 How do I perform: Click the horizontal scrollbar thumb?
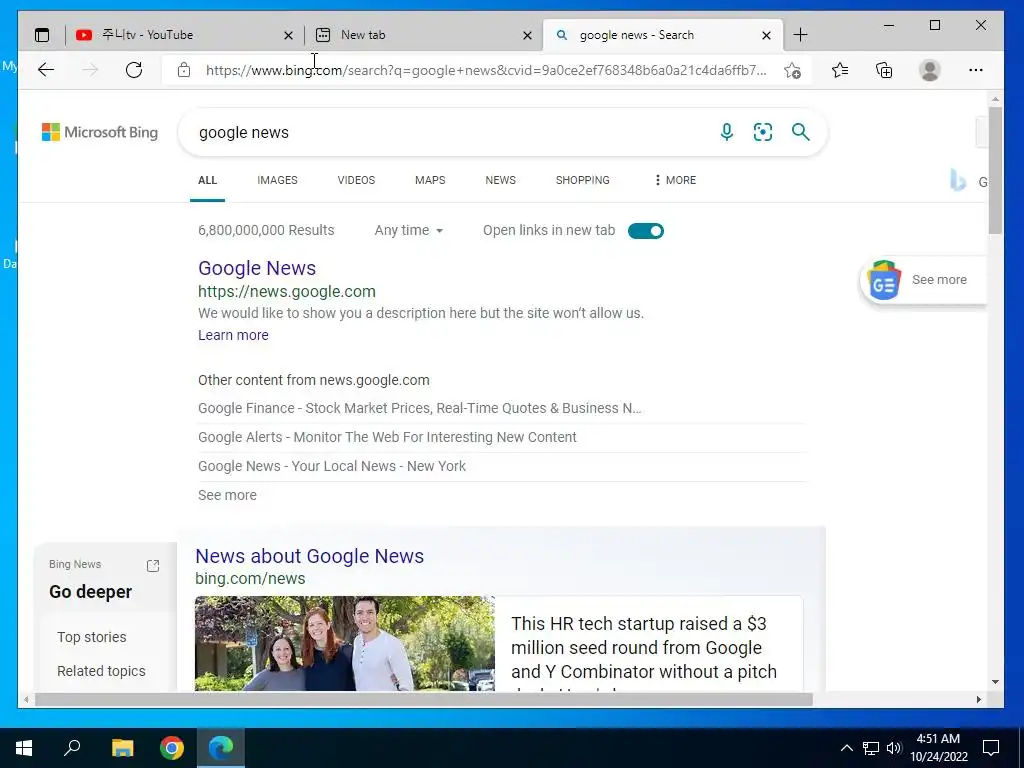pos(423,699)
